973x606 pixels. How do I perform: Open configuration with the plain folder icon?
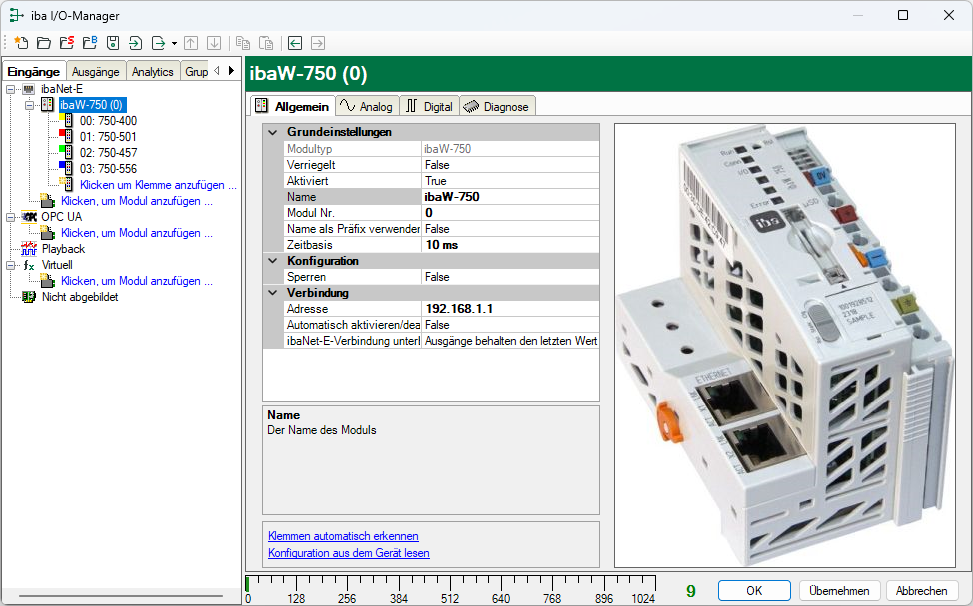point(43,43)
